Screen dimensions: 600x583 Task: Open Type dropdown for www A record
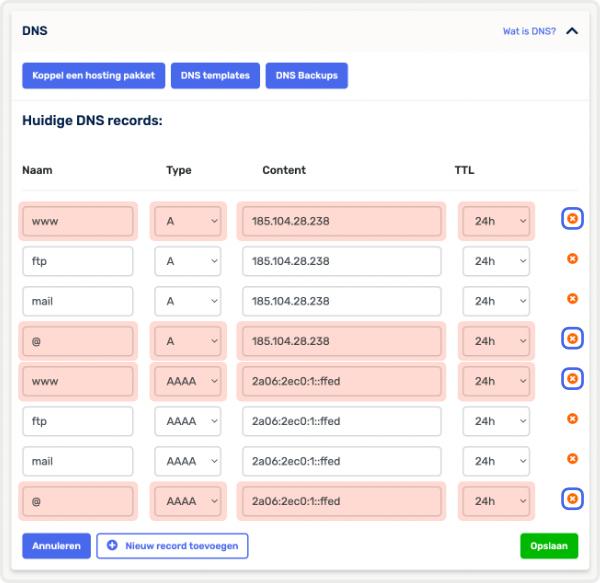(187, 221)
